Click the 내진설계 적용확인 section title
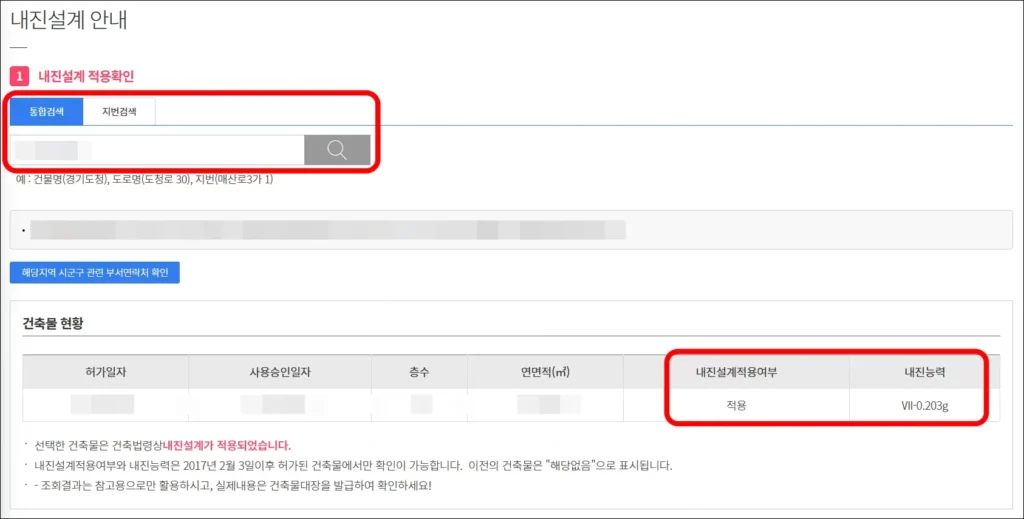1024x519 pixels. (x=86, y=76)
